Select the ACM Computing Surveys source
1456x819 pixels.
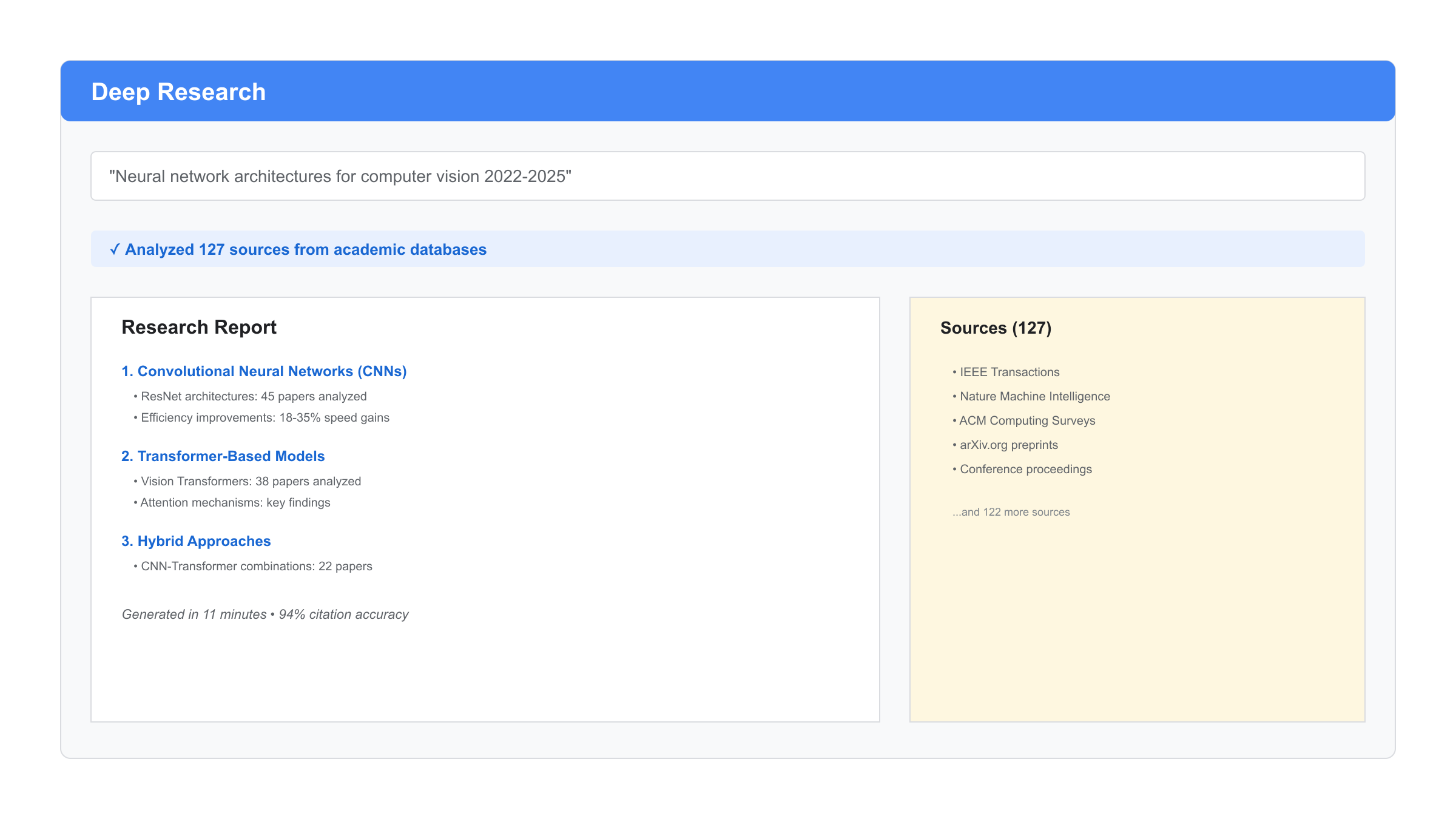coord(1026,420)
